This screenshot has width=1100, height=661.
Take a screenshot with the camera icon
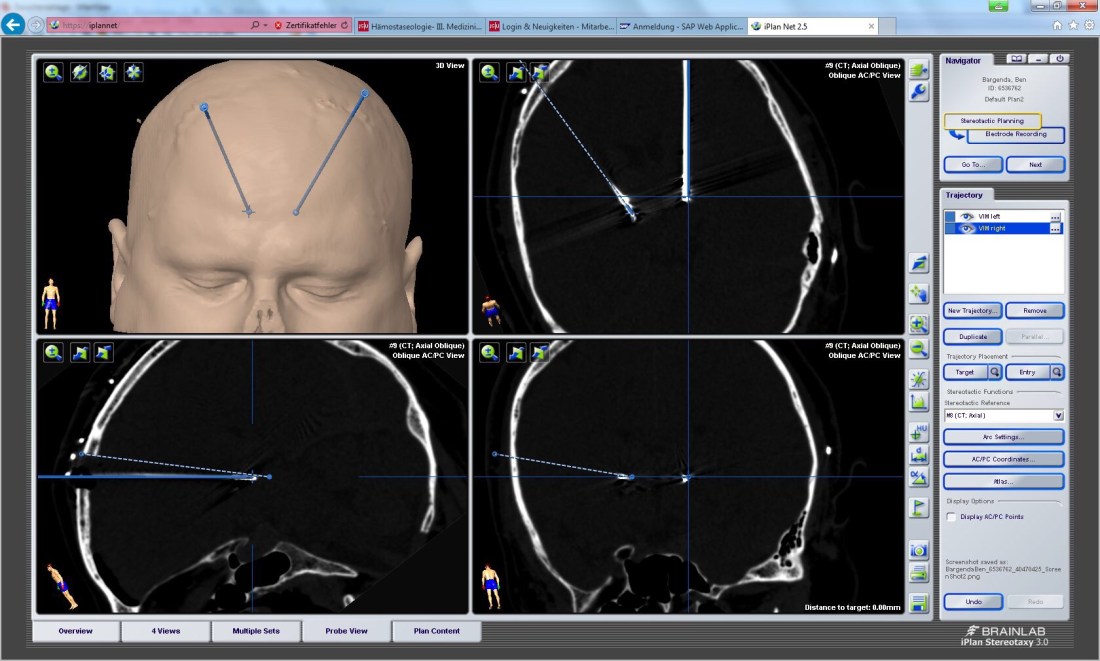pyautogui.click(x=919, y=550)
